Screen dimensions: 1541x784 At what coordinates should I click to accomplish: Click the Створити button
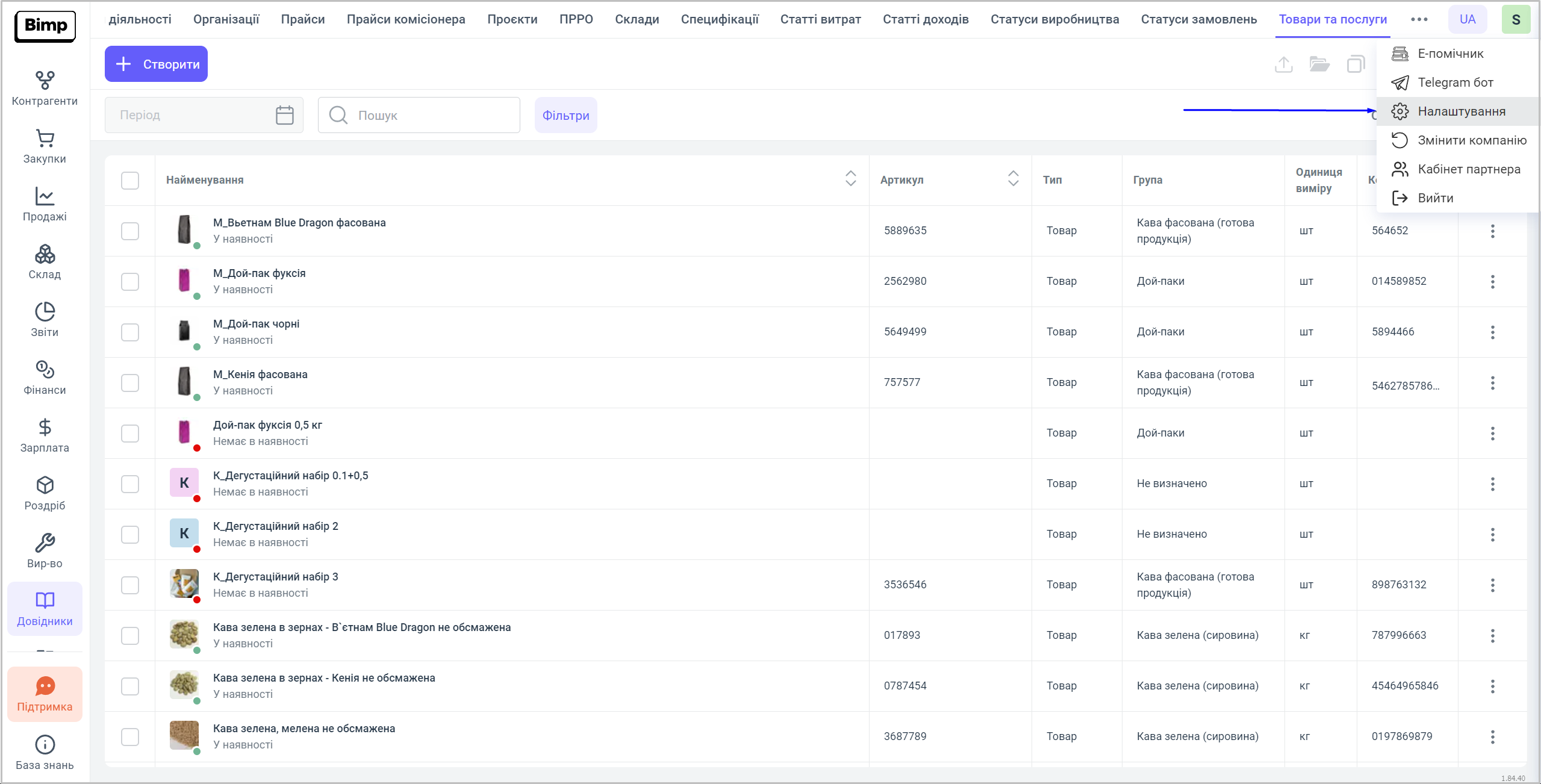tap(156, 64)
